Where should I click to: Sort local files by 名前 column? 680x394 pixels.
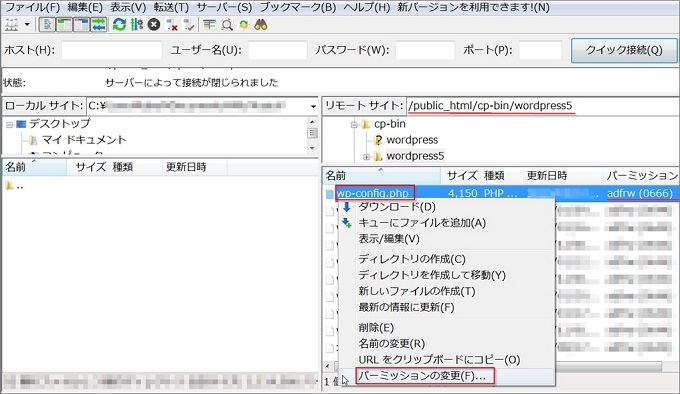click(34, 167)
